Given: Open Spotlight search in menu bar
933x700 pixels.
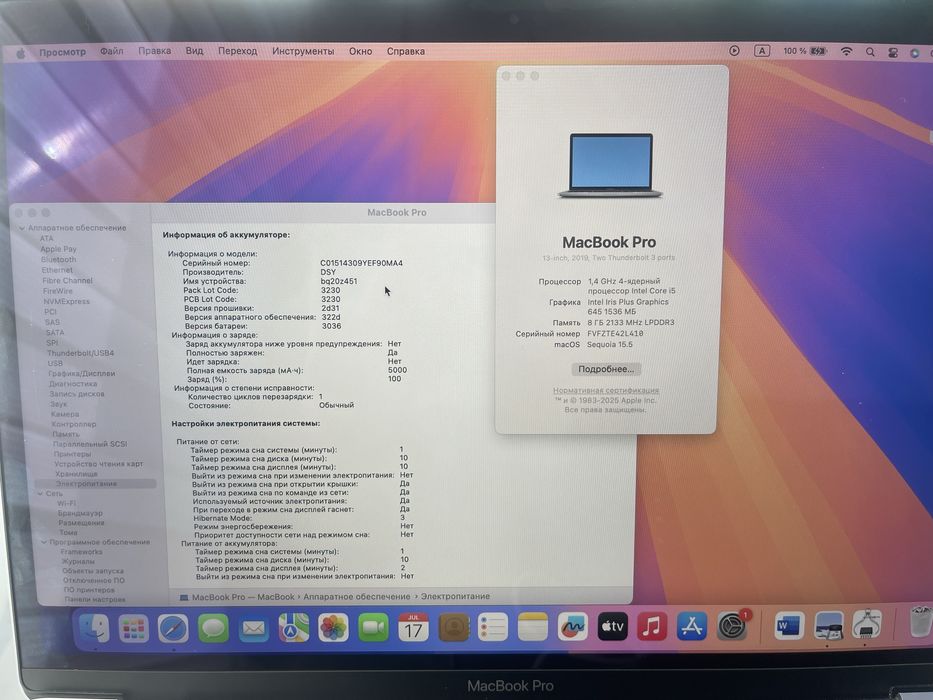Looking at the screenshot, I should click(x=870, y=52).
